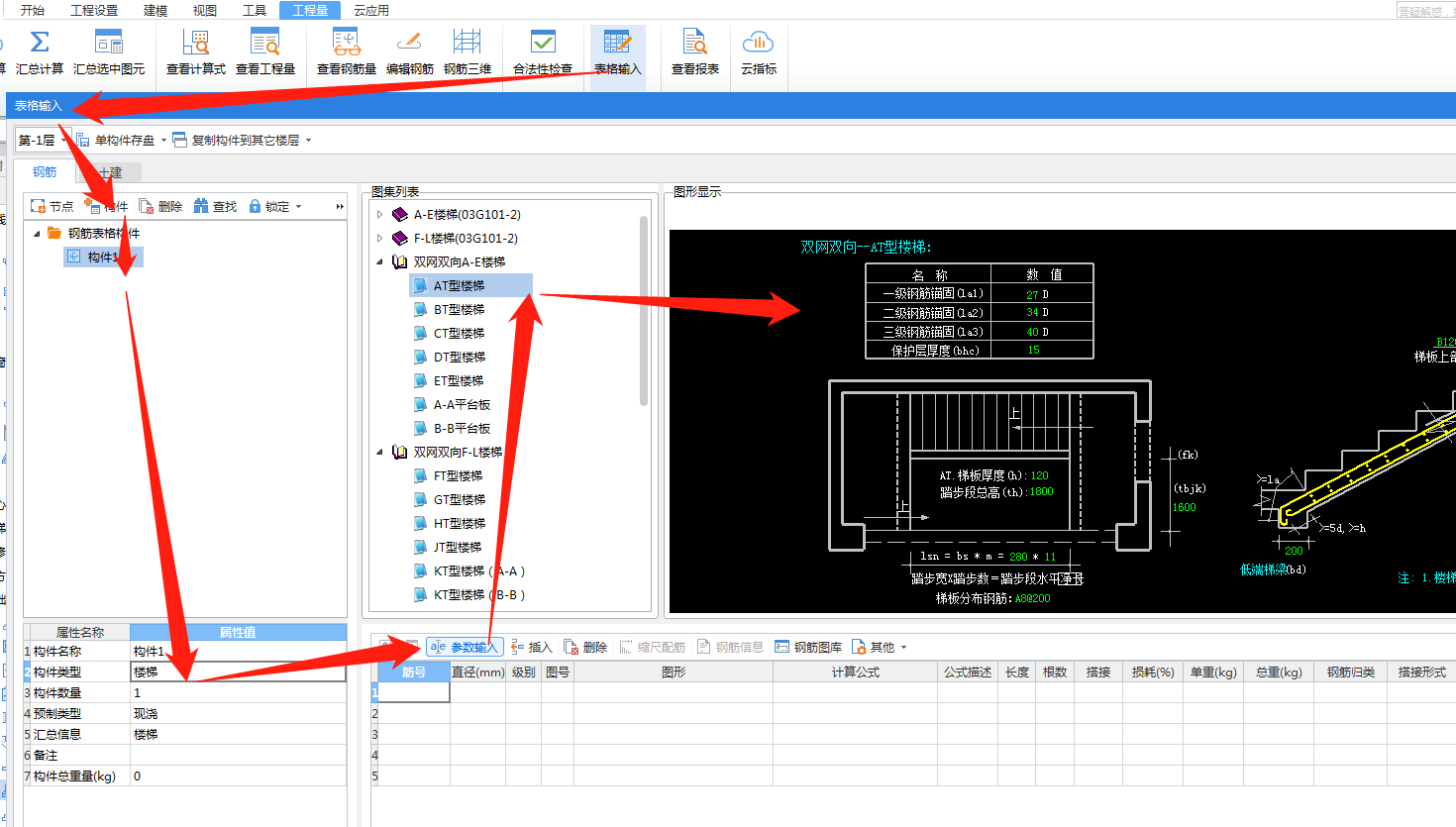
Task: Click 汇总选中图元 ribbon icon
Action: click(x=109, y=52)
